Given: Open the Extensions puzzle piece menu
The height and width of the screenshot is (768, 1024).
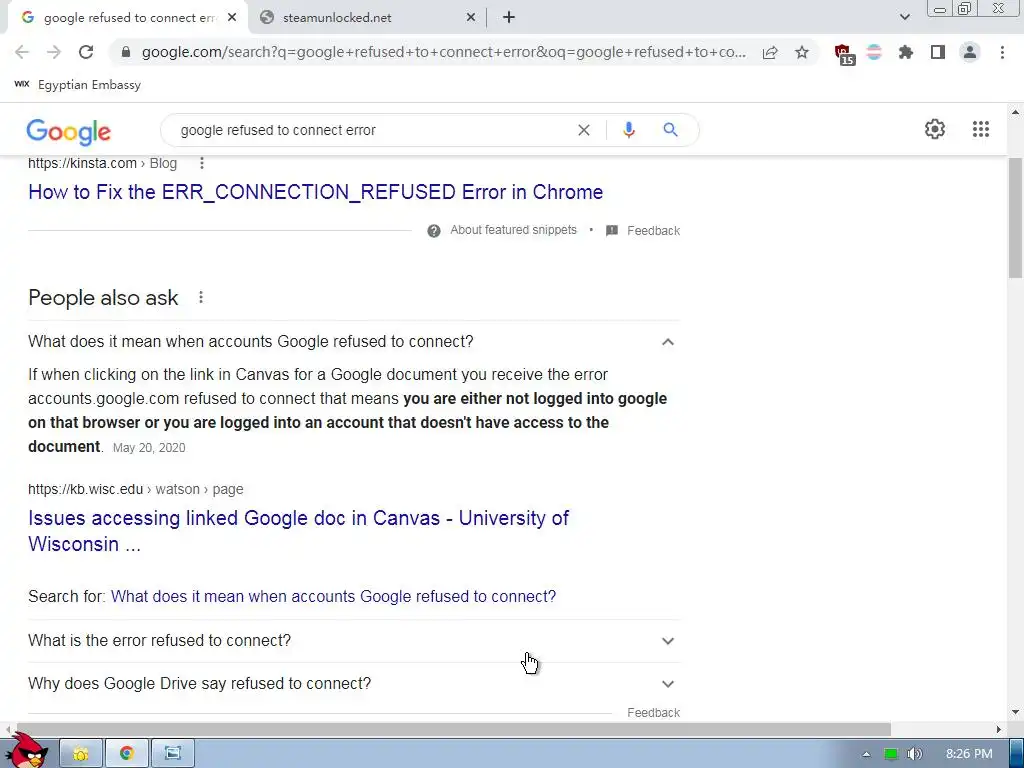Looking at the screenshot, I should [x=906, y=52].
